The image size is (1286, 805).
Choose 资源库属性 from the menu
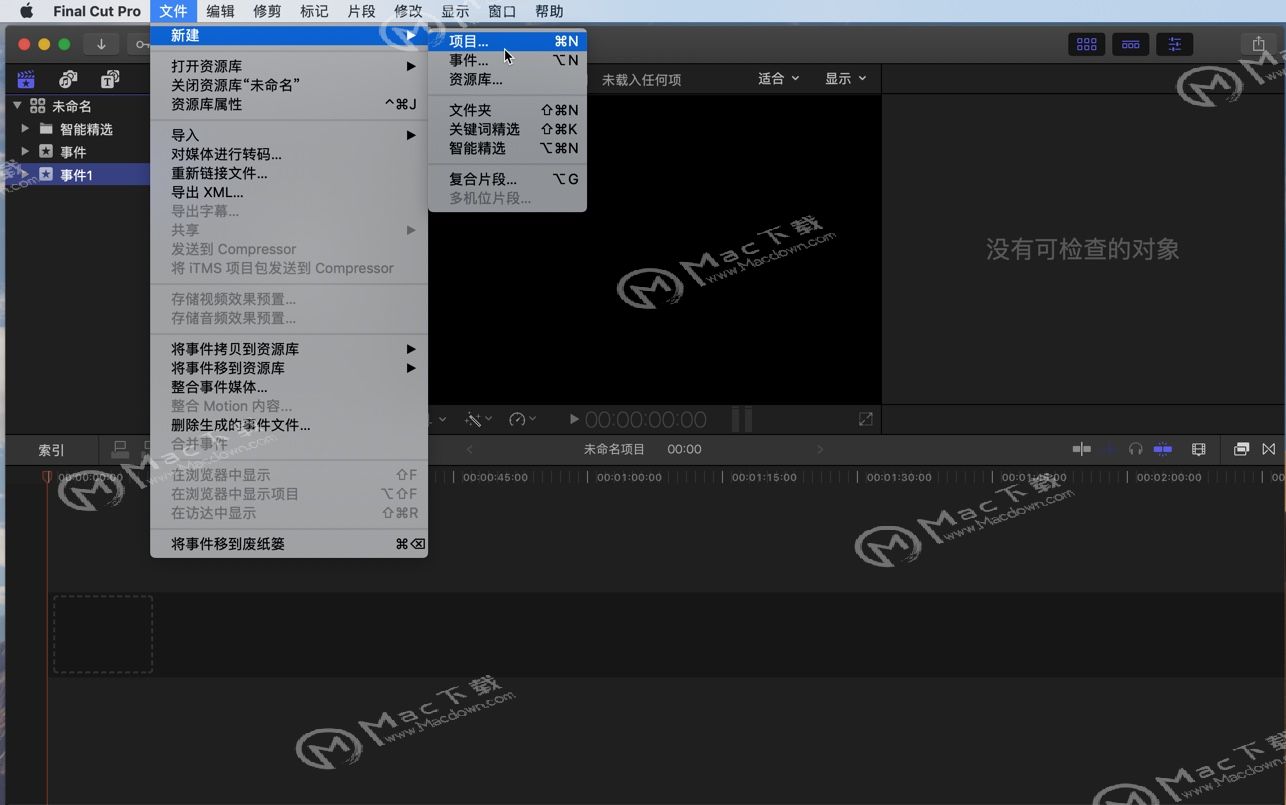(x=289, y=104)
